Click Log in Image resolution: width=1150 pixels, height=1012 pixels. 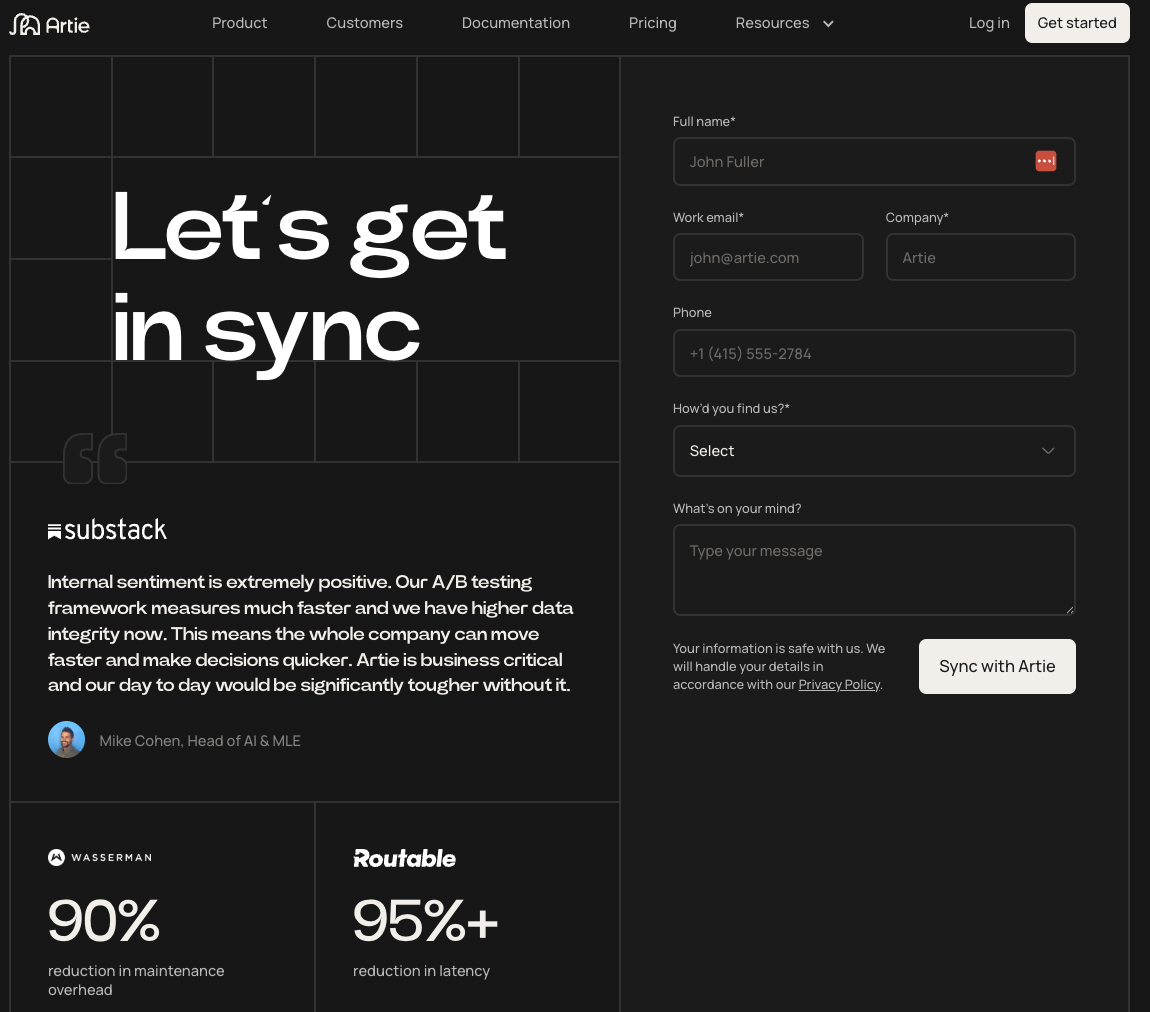[x=989, y=23]
